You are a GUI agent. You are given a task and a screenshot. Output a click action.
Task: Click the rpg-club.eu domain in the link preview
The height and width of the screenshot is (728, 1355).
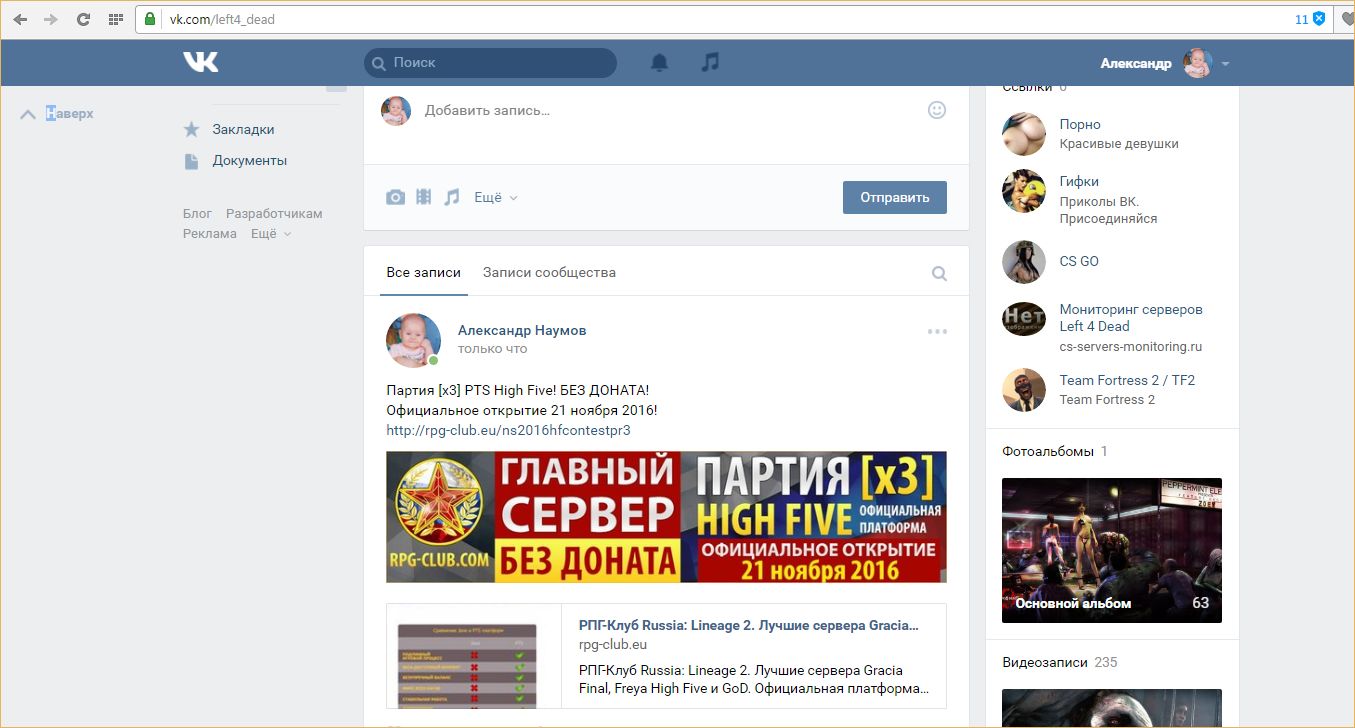point(613,645)
